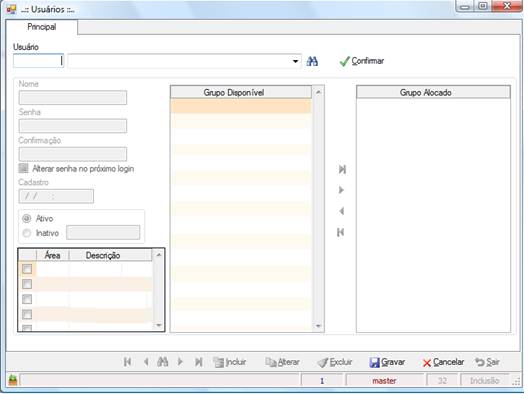Click down arrow of Grupo Disponível scrollbar
The image size is (524, 394).
(x=318, y=326)
